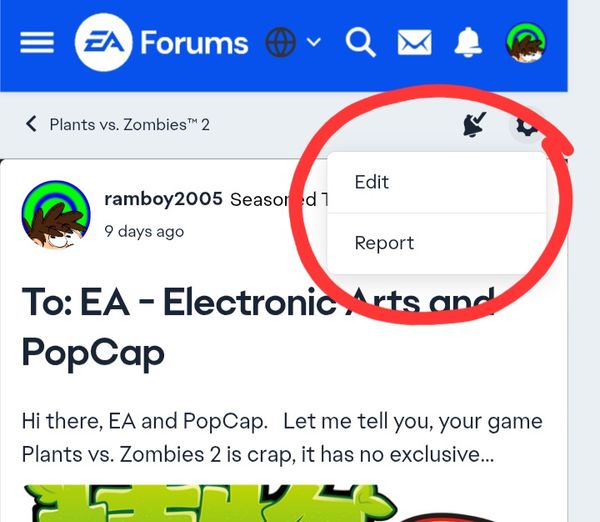Open the hamburger navigation menu
600x522 pixels.
[37, 42]
